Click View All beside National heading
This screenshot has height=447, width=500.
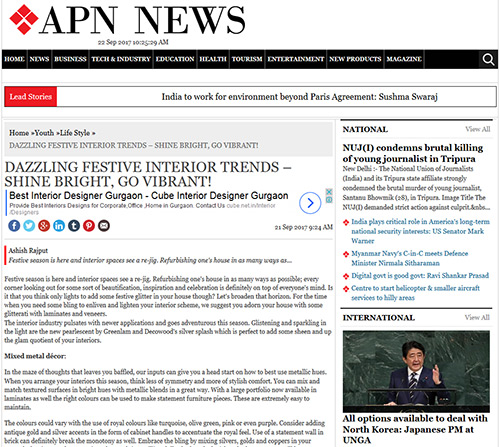pyautogui.click(x=478, y=129)
